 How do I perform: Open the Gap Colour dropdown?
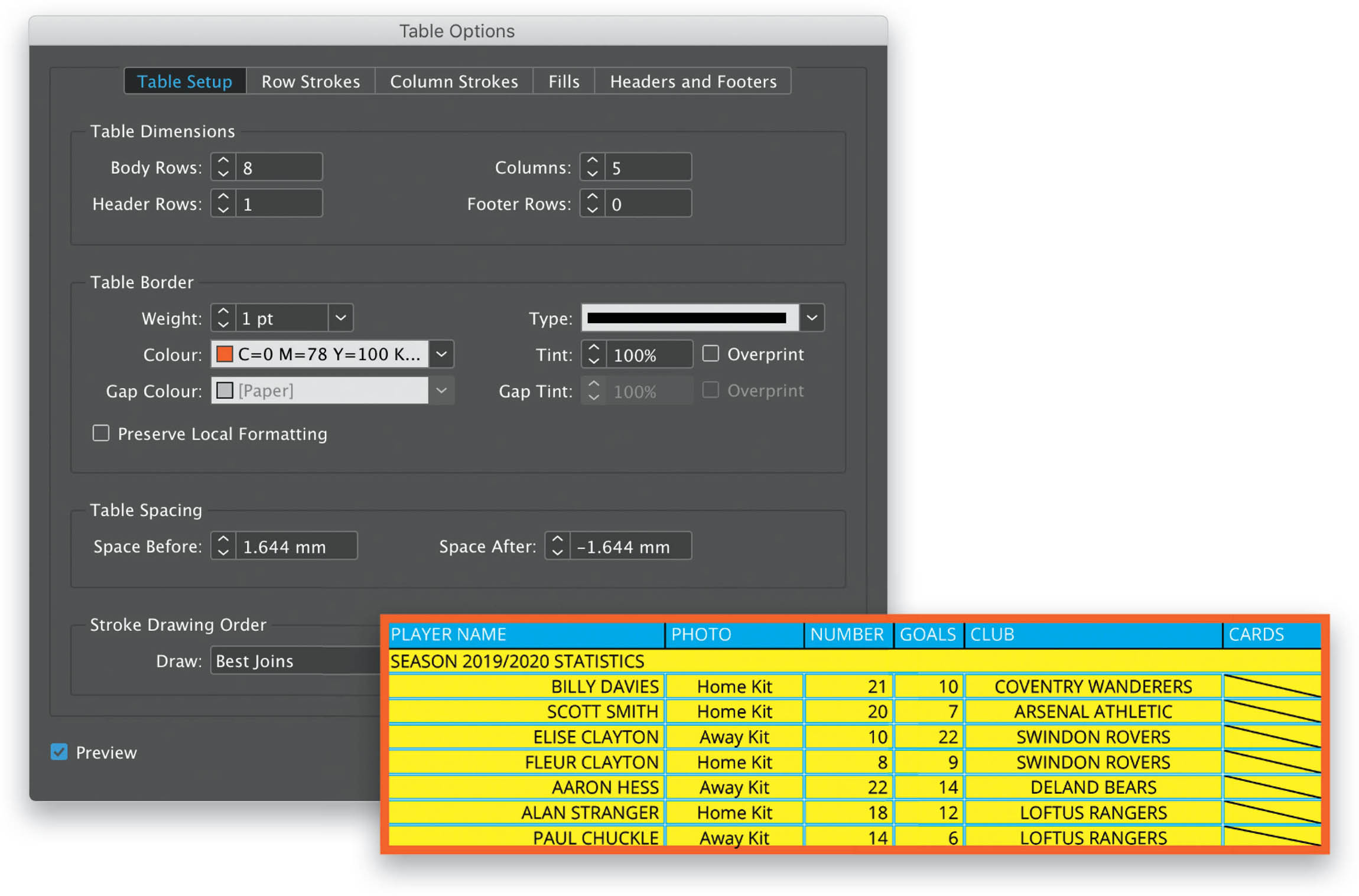click(441, 390)
